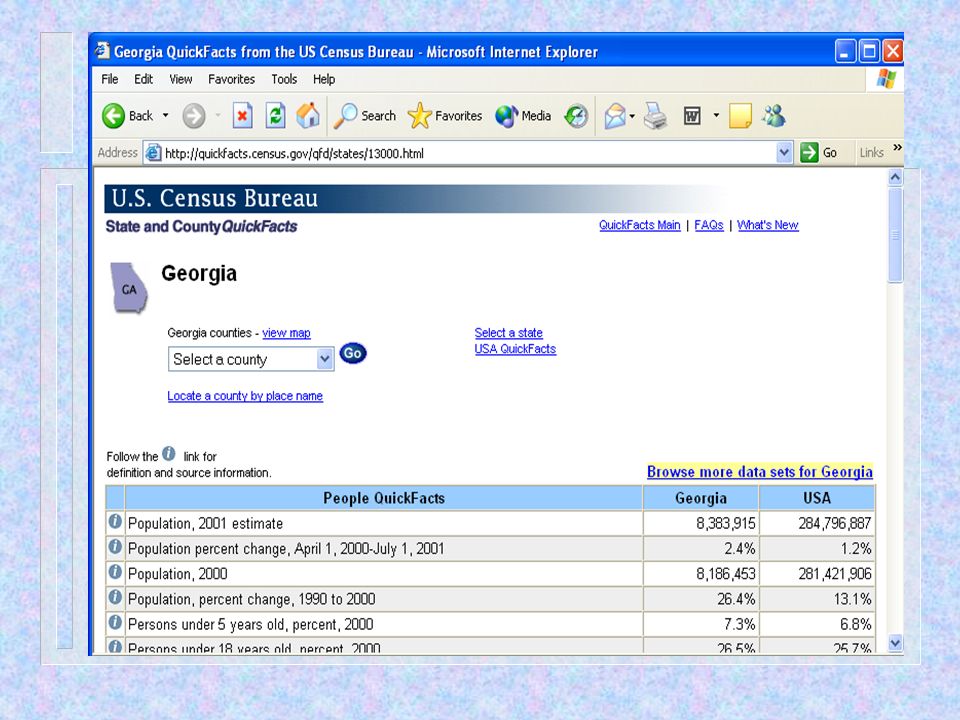Launch the Messenger people icon
The height and width of the screenshot is (720, 960).
[x=774, y=116]
